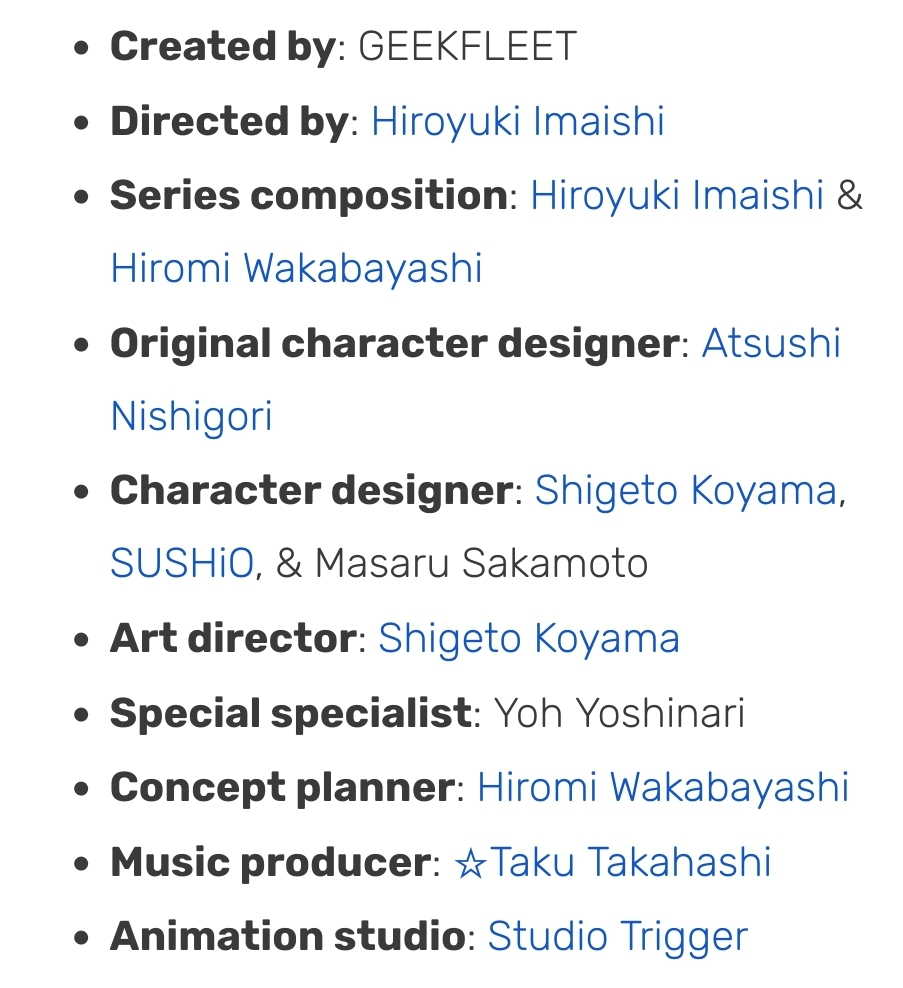Image resolution: width=903 pixels, height=988 pixels.
Task: Click the bold Original character designer label
Action: pyautogui.click(x=395, y=343)
